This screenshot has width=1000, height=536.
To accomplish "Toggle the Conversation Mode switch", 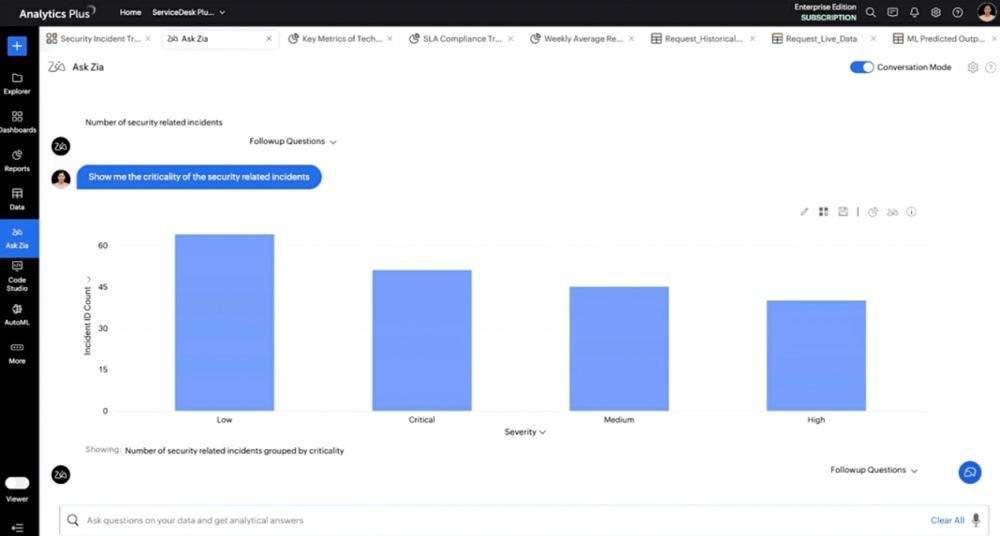I will coord(861,67).
